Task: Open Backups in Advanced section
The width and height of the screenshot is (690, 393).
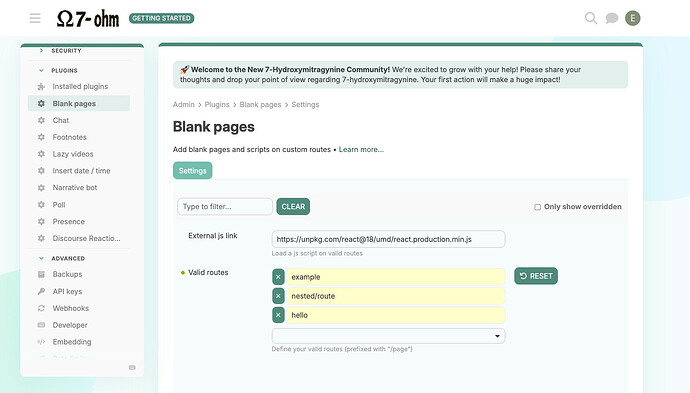Action: 67,274
